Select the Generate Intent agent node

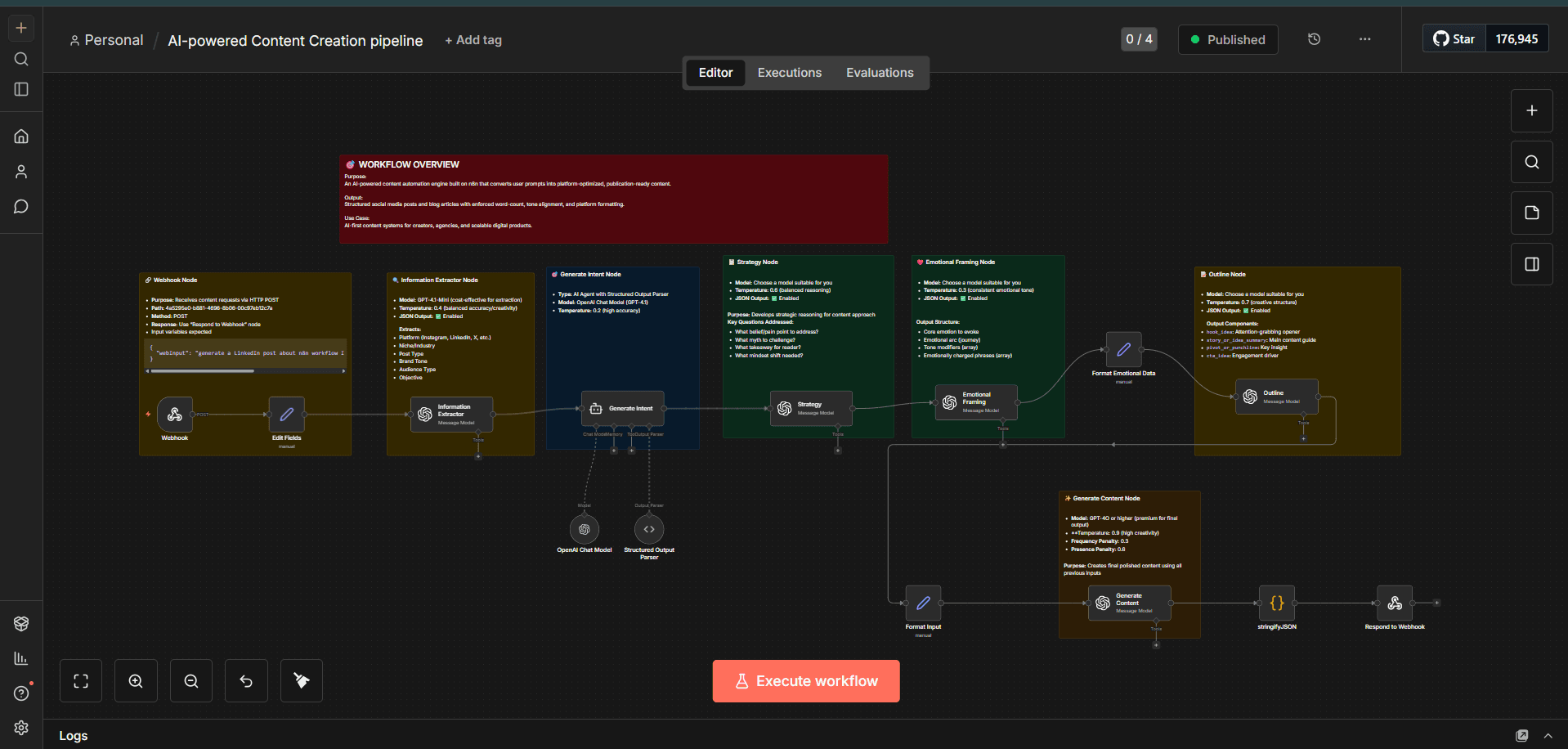[623, 408]
